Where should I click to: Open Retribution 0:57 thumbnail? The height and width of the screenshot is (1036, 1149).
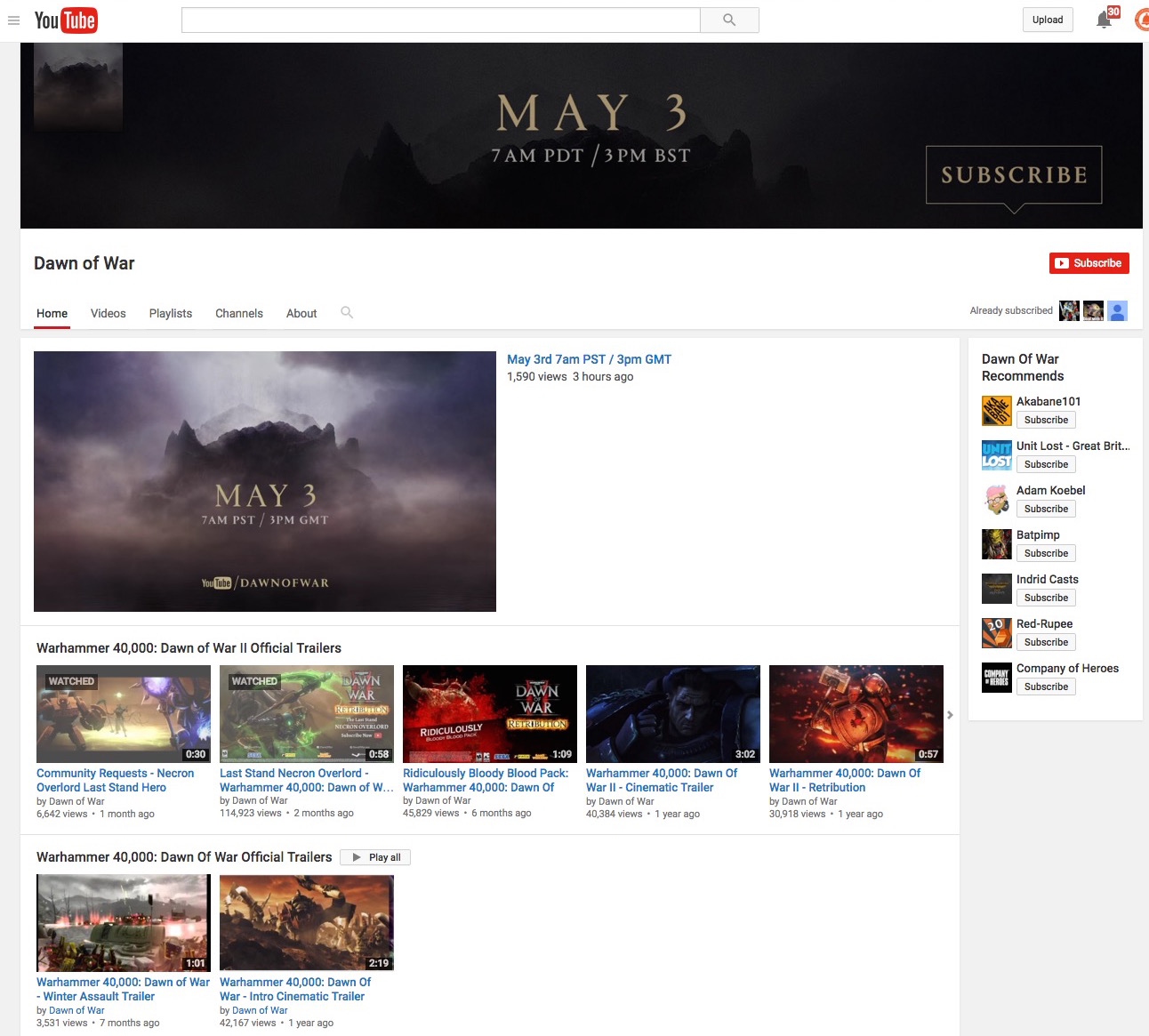pyautogui.click(x=856, y=714)
